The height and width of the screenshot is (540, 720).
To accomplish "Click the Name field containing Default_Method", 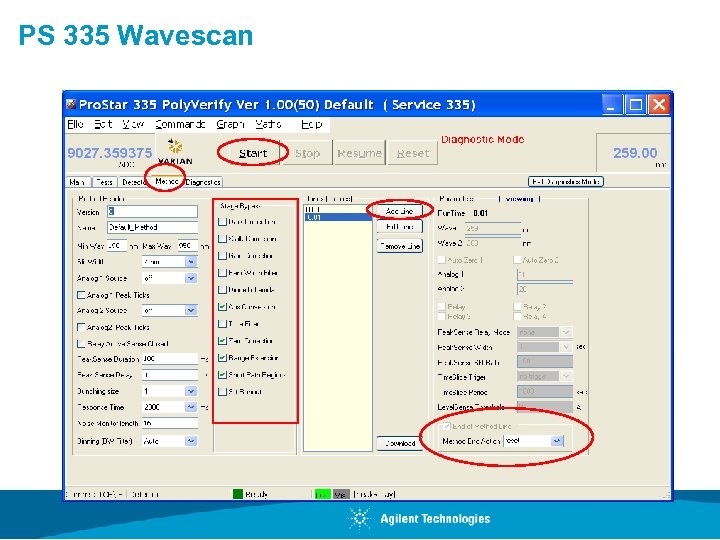I will (x=152, y=227).
